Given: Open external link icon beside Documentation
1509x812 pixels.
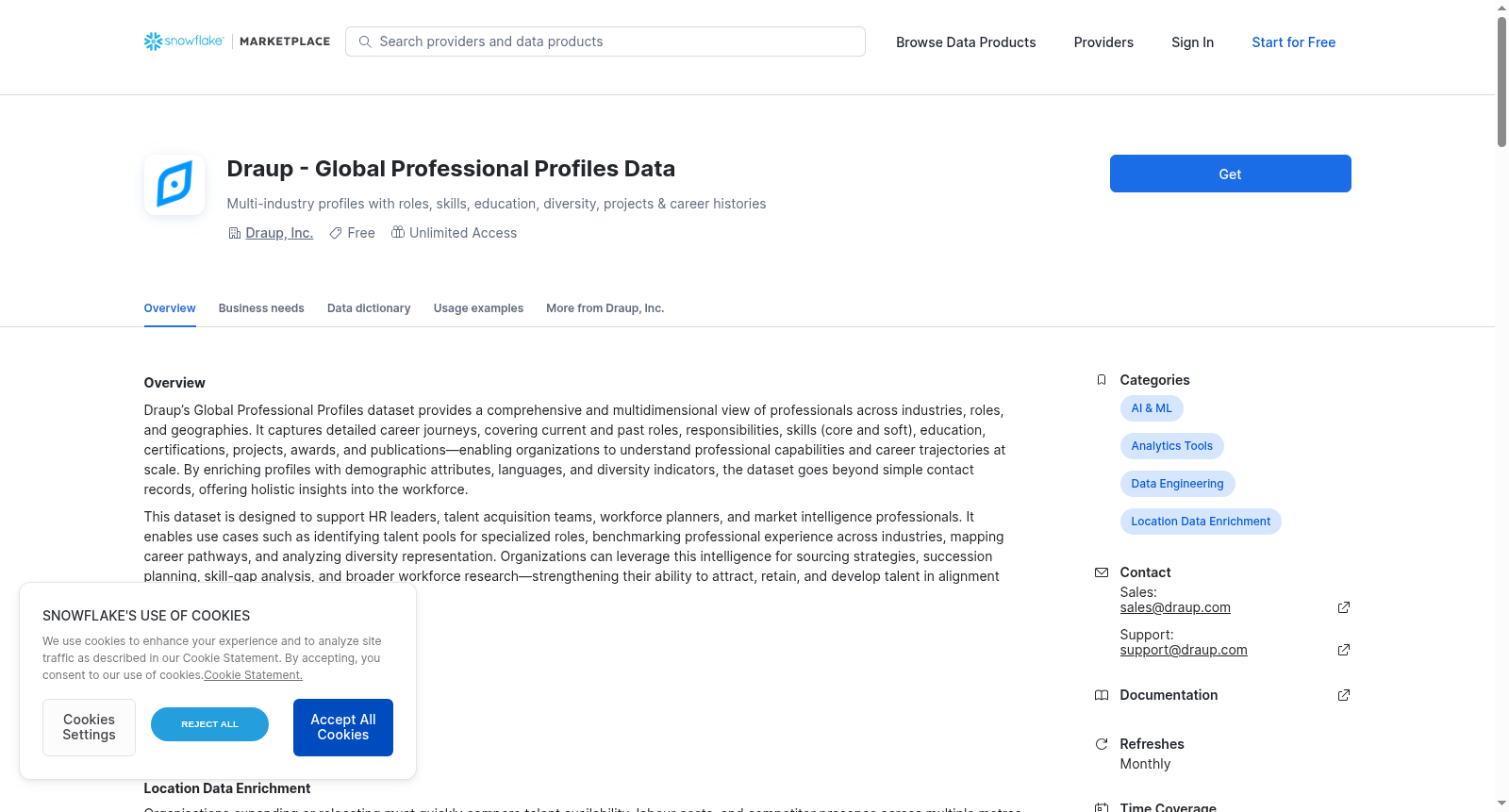Looking at the screenshot, I should pos(1344,695).
